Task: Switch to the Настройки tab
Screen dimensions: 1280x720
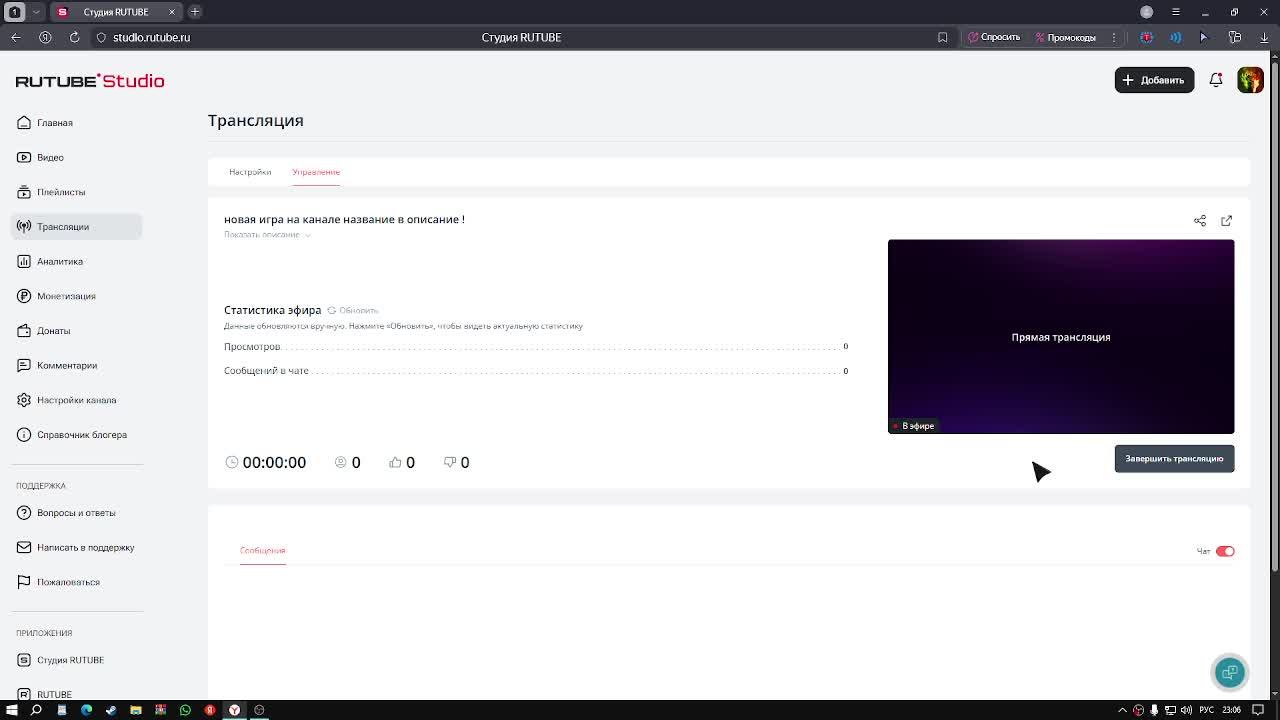Action: tap(250, 172)
